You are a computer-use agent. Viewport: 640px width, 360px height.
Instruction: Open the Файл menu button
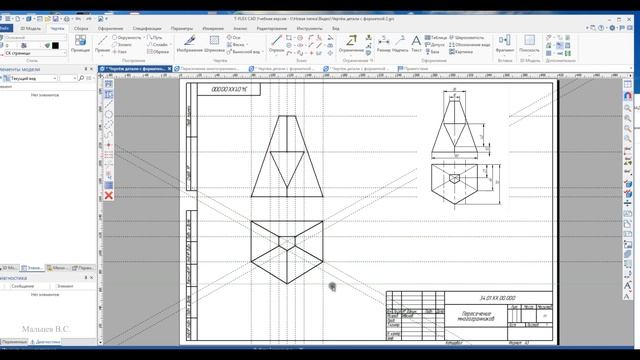[x=5, y=28]
